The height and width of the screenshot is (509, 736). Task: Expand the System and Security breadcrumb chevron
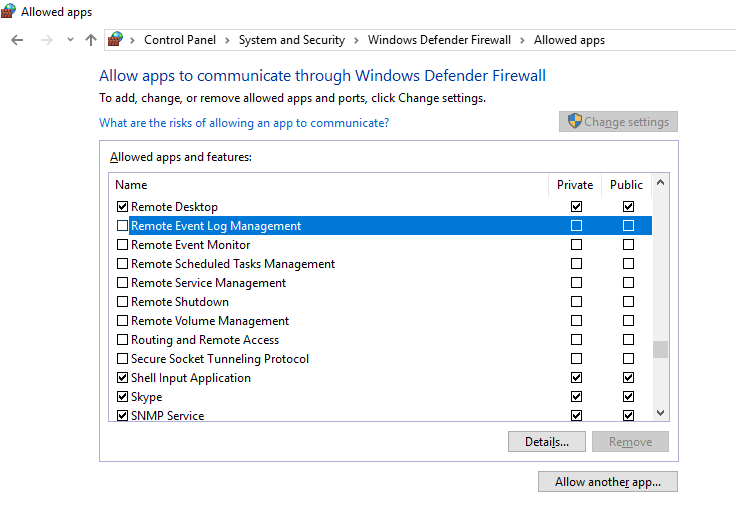point(356,40)
